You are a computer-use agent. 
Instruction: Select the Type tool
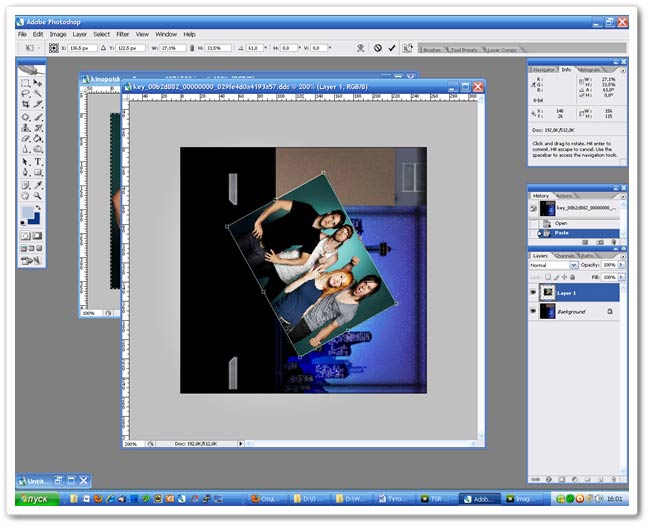[38, 161]
